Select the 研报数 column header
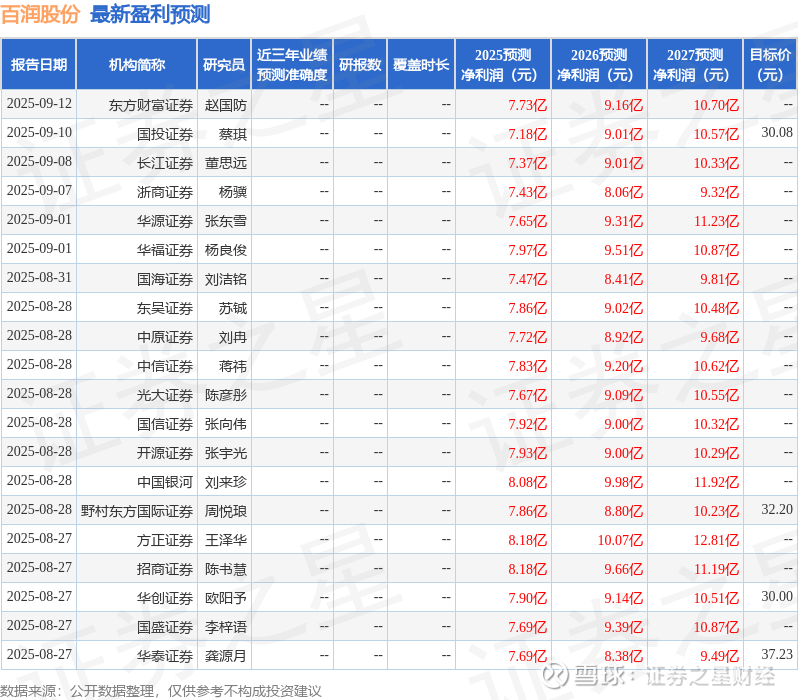This screenshot has width=798, height=700. coord(360,65)
